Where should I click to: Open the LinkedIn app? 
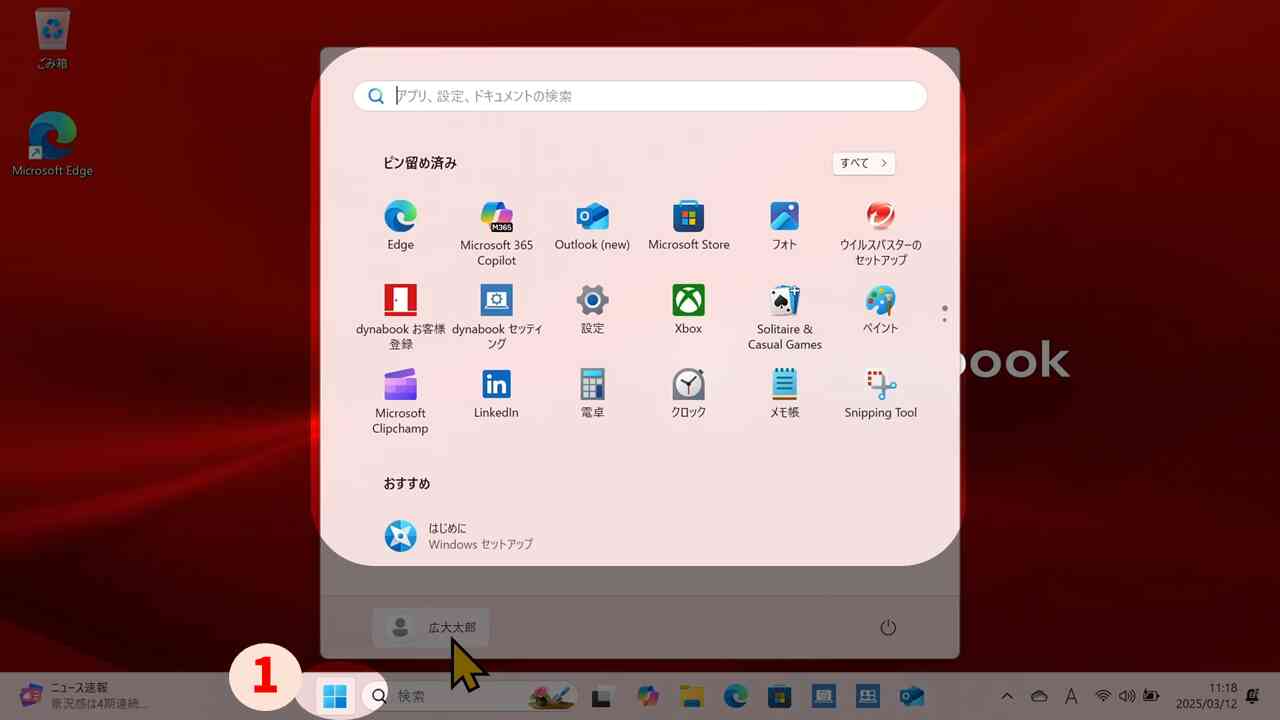click(x=496, y=394)
